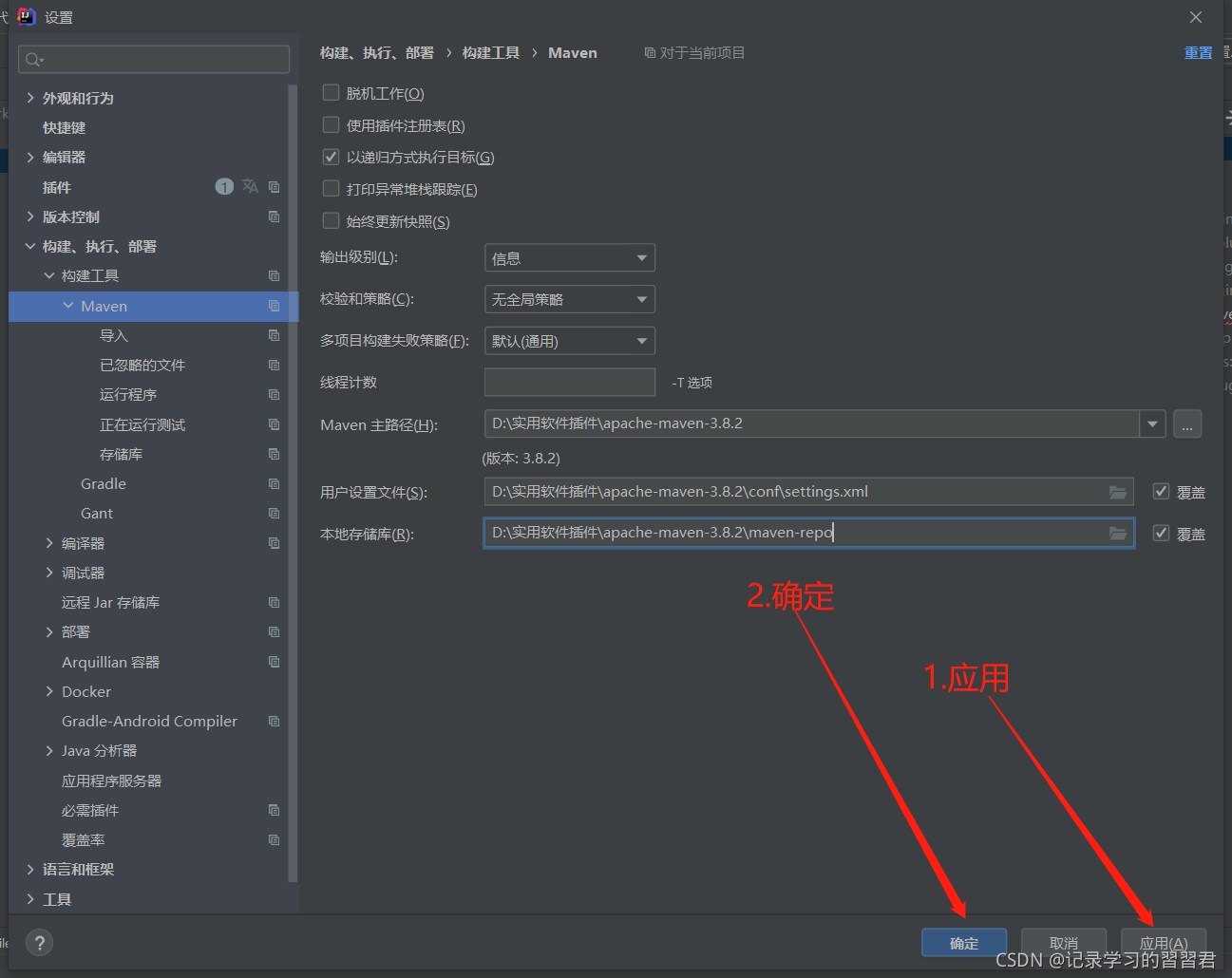Click the help question mark button
Viewport: 1232px width, 978px height.
pos(39,943)
